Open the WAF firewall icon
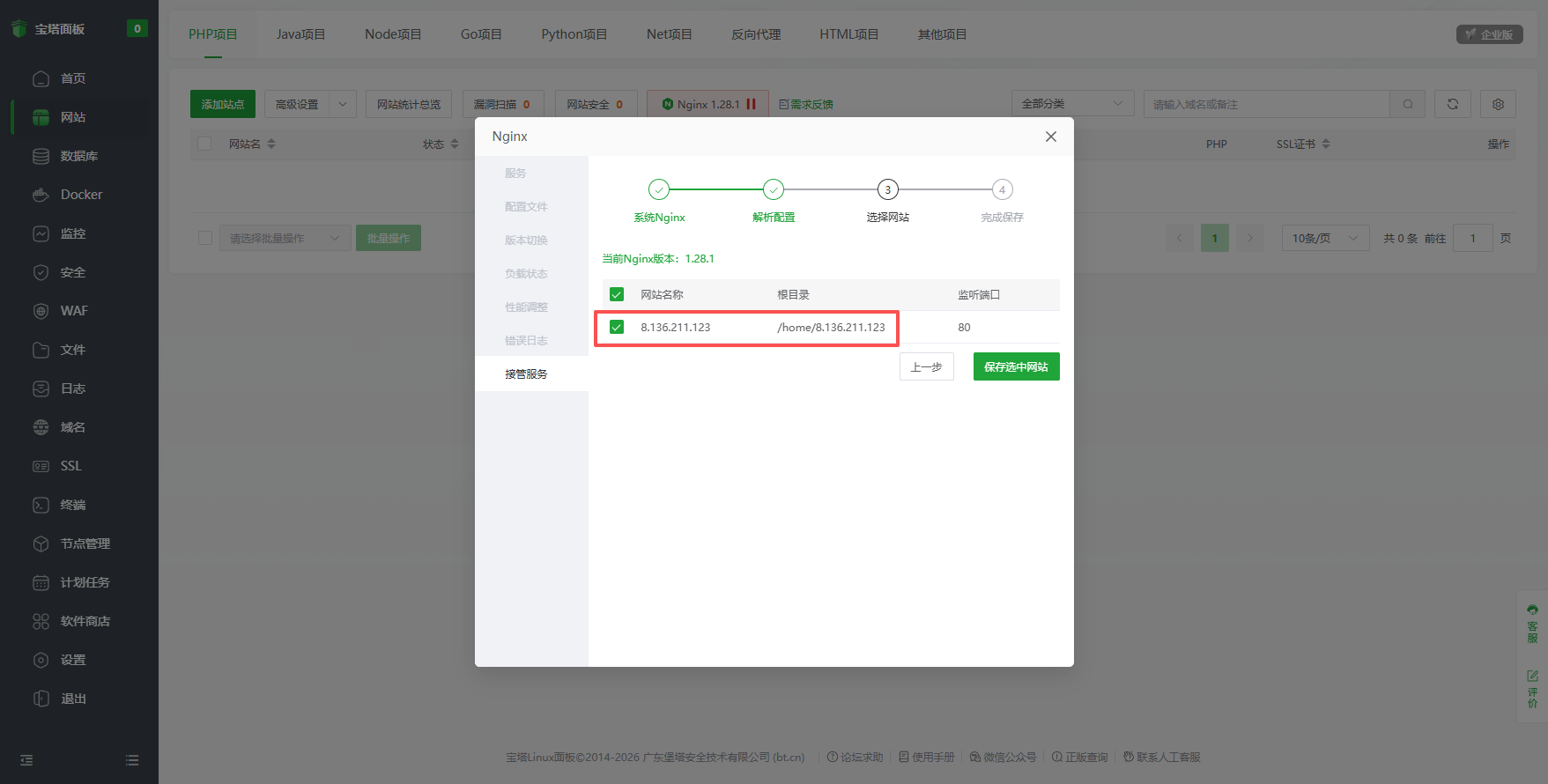1548x784 pixels. click(41, 311)
